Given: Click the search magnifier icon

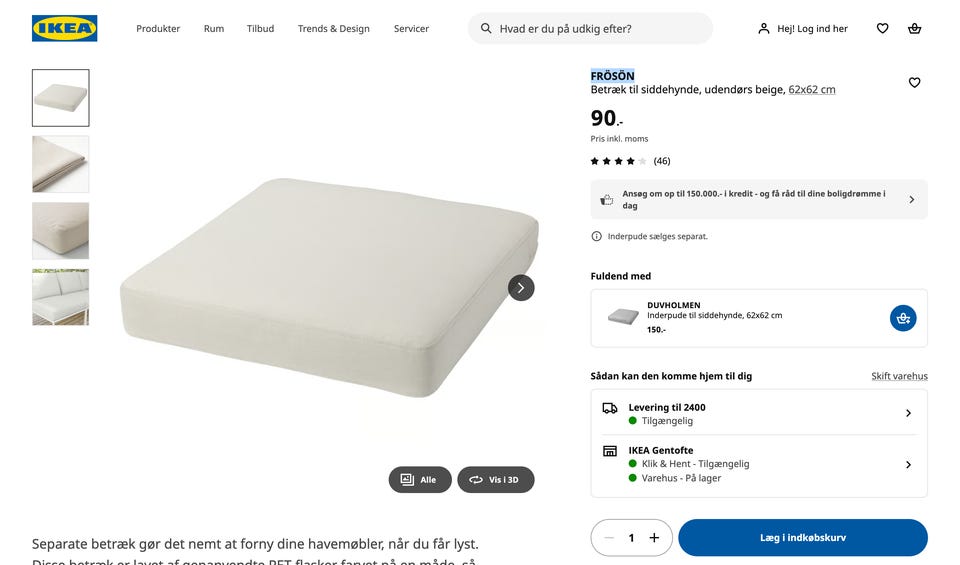Looking at the screenshot, I should pos(486,28).
